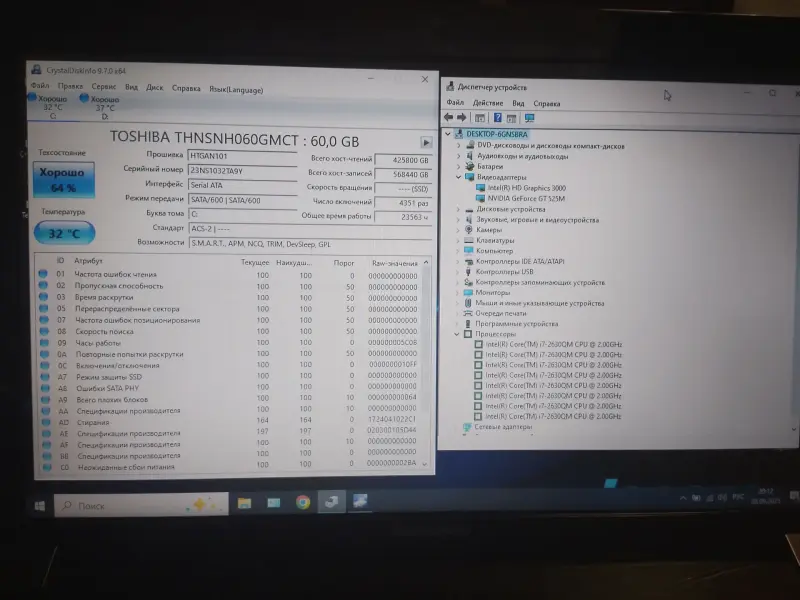Viewport: 800px width, 600px height.
Task: Expand Дисковые устройства category
Action: click(458, 209)
